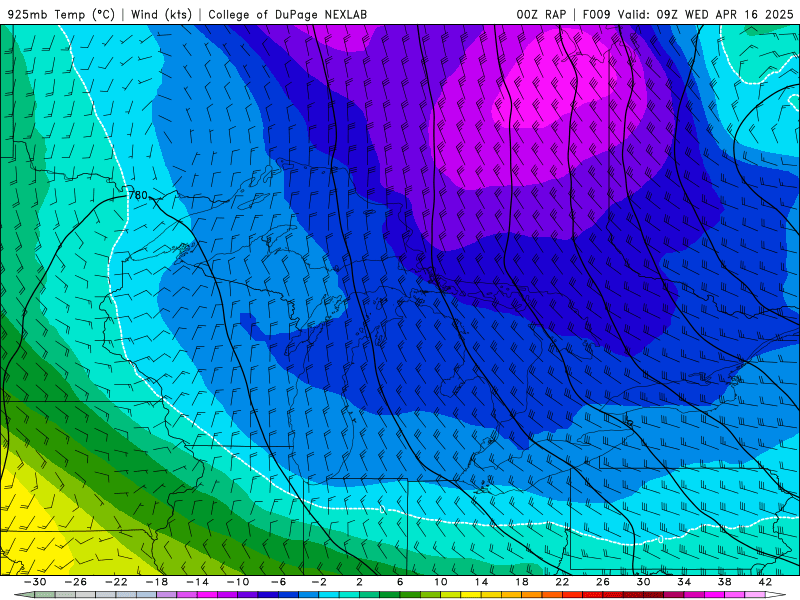Click the legend value "26"
The image size is (800, 600).
pos(603,582)
